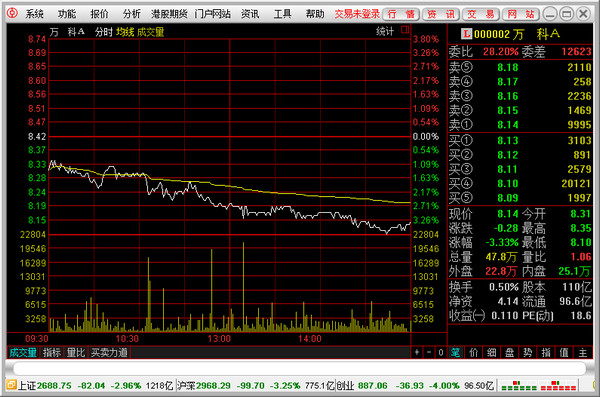Click the 统计 label above chart
The width and height of the screenshot is (600, 397).
tap(385, 31)
